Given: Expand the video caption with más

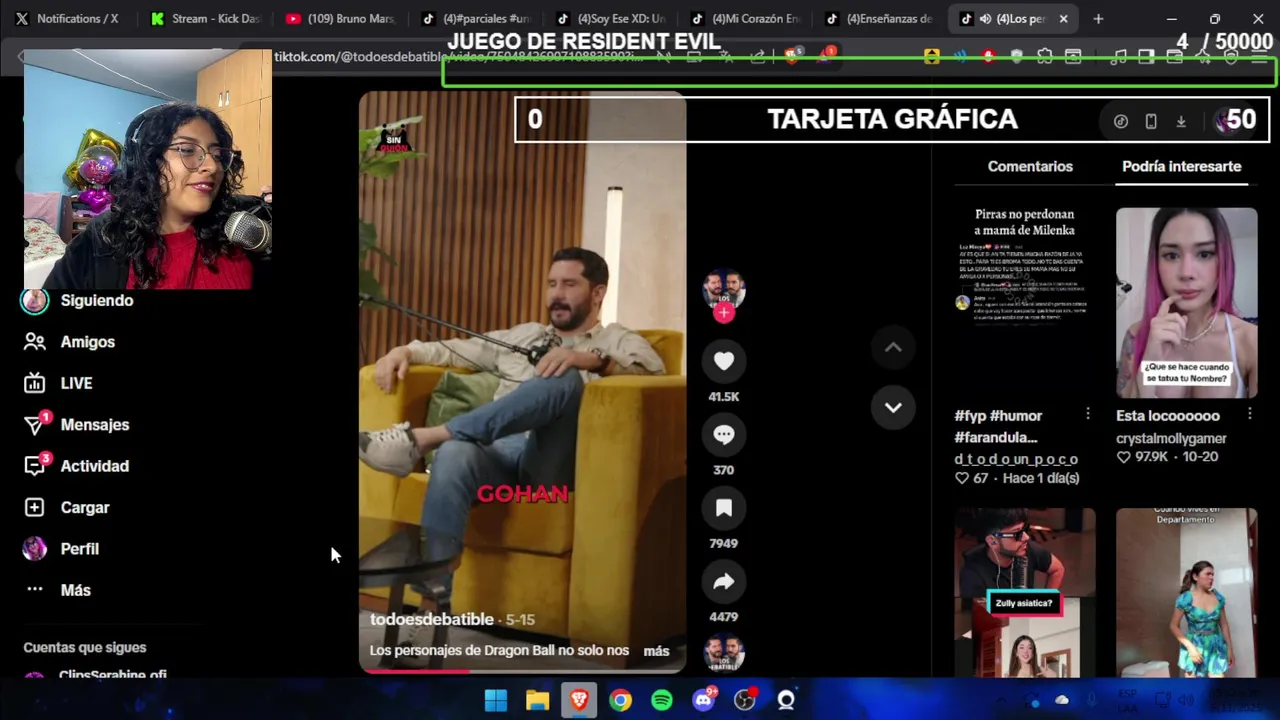Looking at the screenshot, I should tap(656, 651).
